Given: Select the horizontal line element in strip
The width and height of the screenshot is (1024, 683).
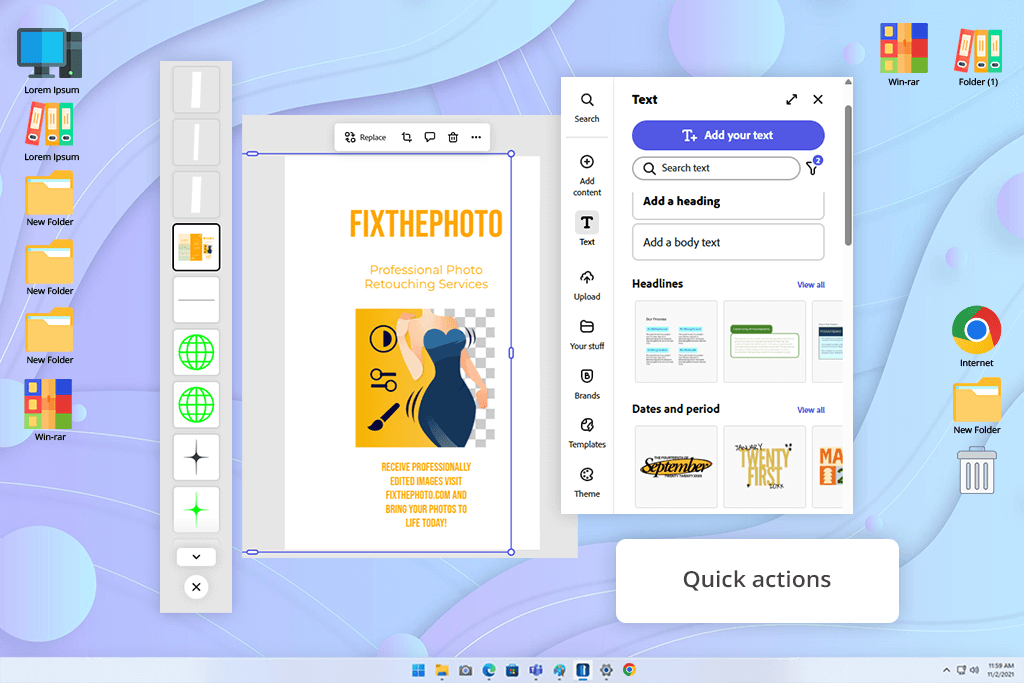Looking at the screenshot, I should coord(196,300).
